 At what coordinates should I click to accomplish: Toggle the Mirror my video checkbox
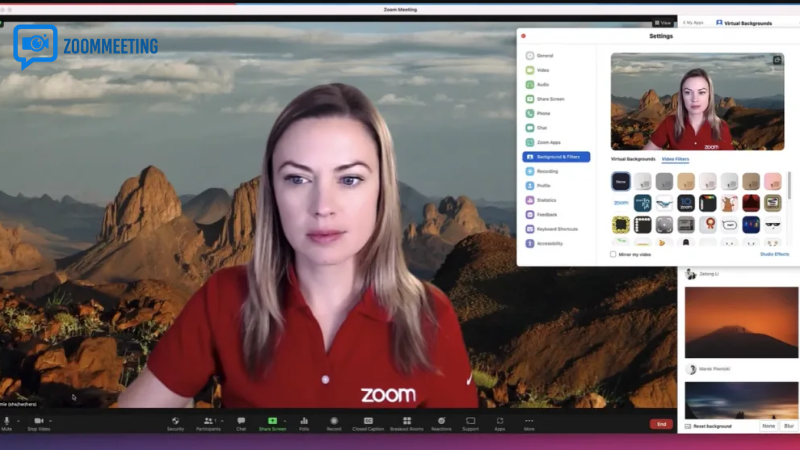(613, 254)
